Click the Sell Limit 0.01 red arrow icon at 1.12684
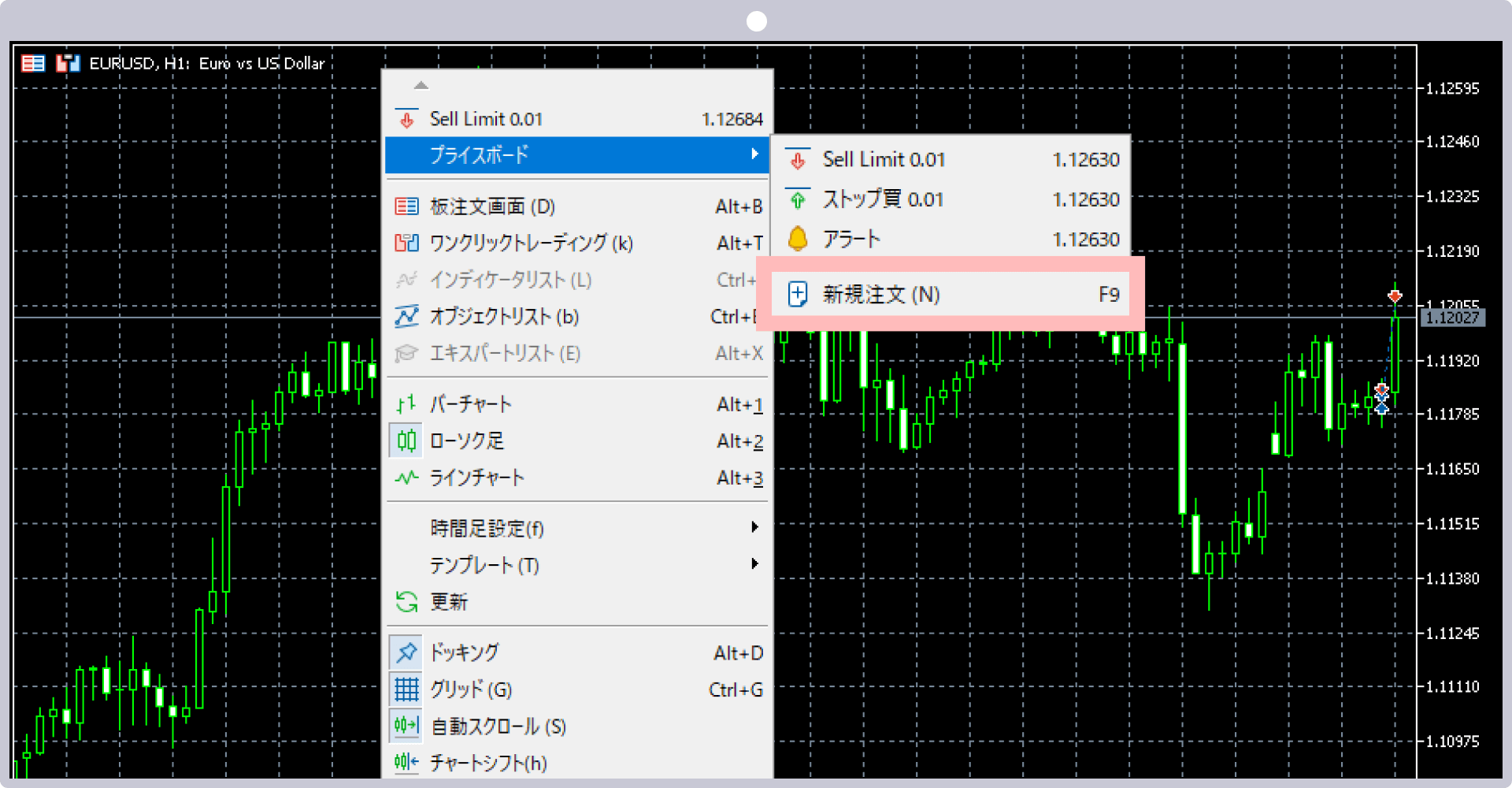Screen dimensions: 1512x788 pyautogui.click(x=406, y=119)
